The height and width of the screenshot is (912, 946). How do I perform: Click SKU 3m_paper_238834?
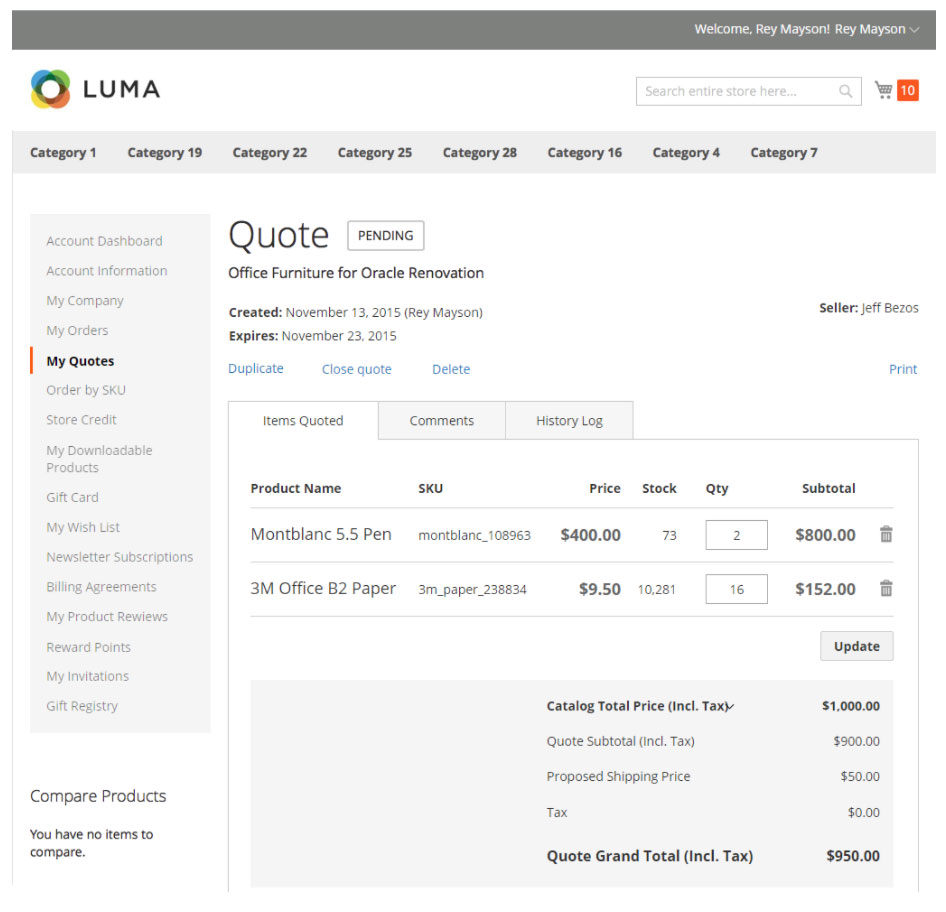point(472,589)
